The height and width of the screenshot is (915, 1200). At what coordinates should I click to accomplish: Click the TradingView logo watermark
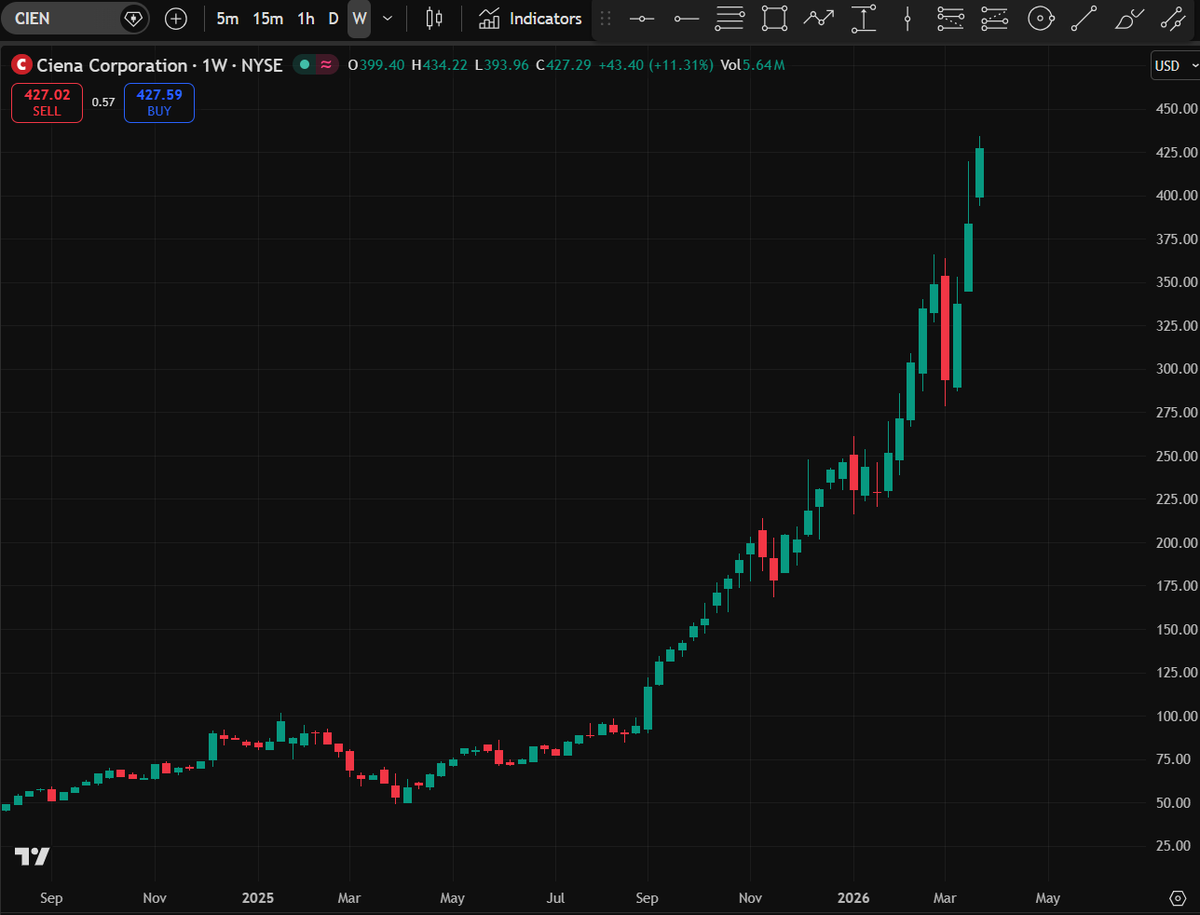(32, 856)
